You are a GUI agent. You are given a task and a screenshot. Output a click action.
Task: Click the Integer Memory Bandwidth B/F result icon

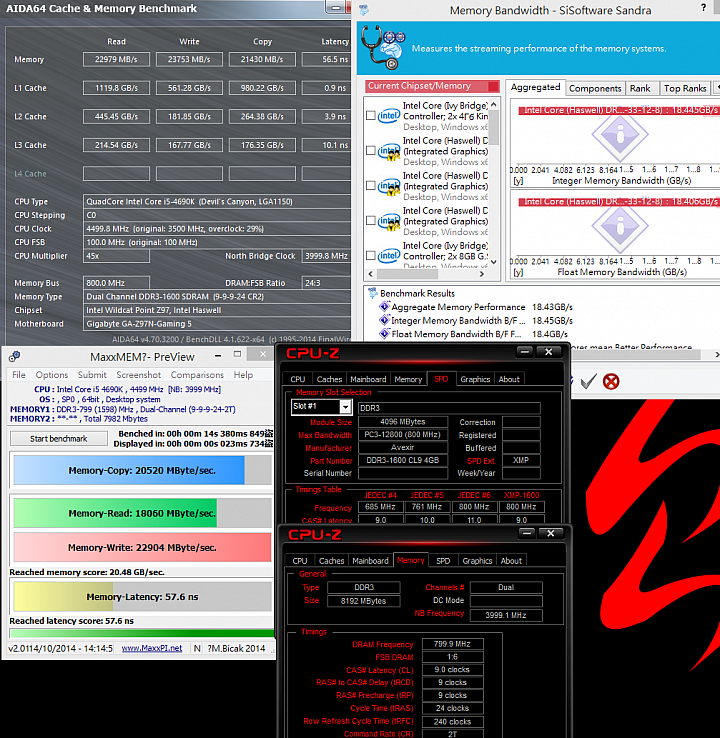[x=384, y=321]
